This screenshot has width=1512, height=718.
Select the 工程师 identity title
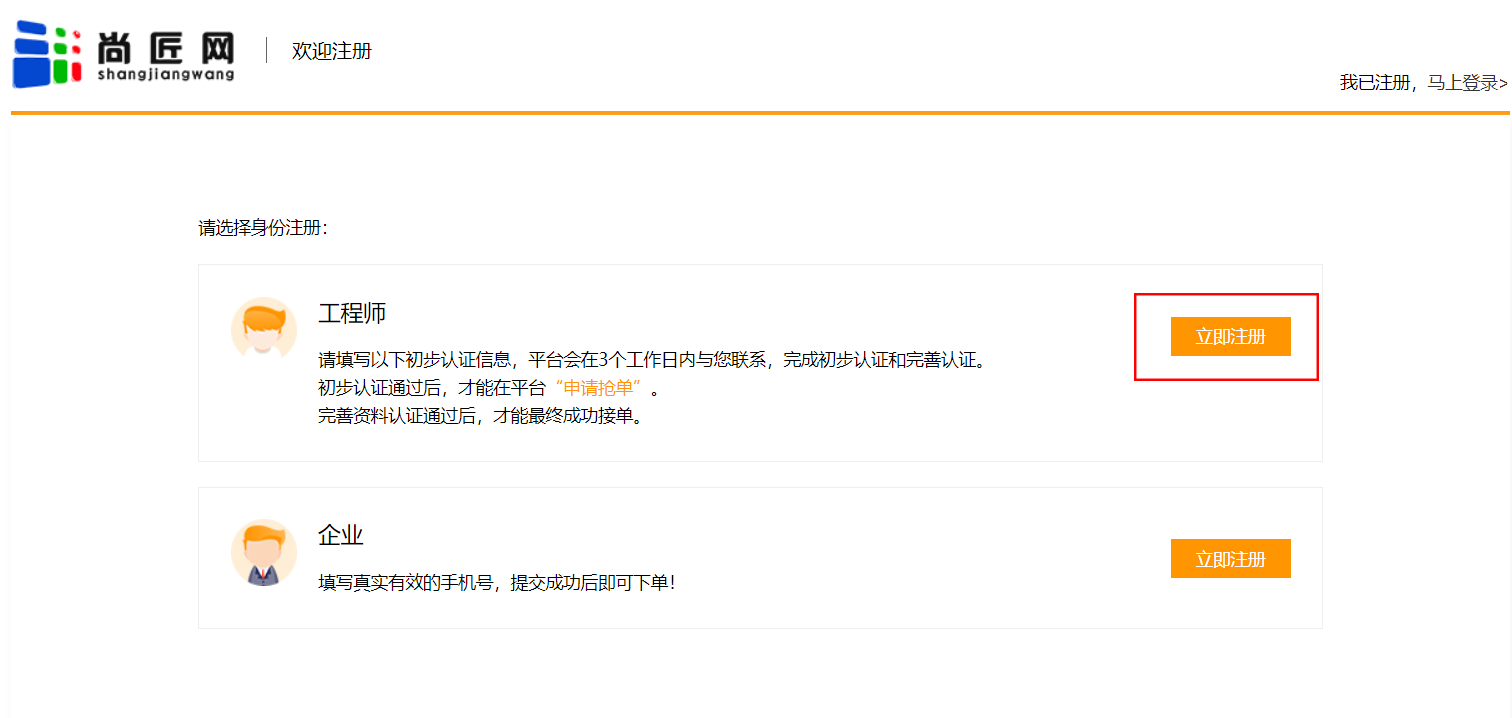pos(352,313)
